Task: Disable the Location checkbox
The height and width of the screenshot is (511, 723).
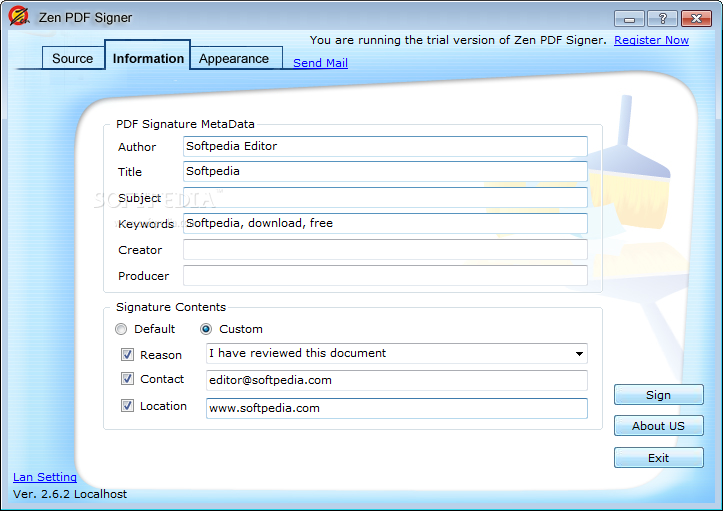Action: pos(127,405)
